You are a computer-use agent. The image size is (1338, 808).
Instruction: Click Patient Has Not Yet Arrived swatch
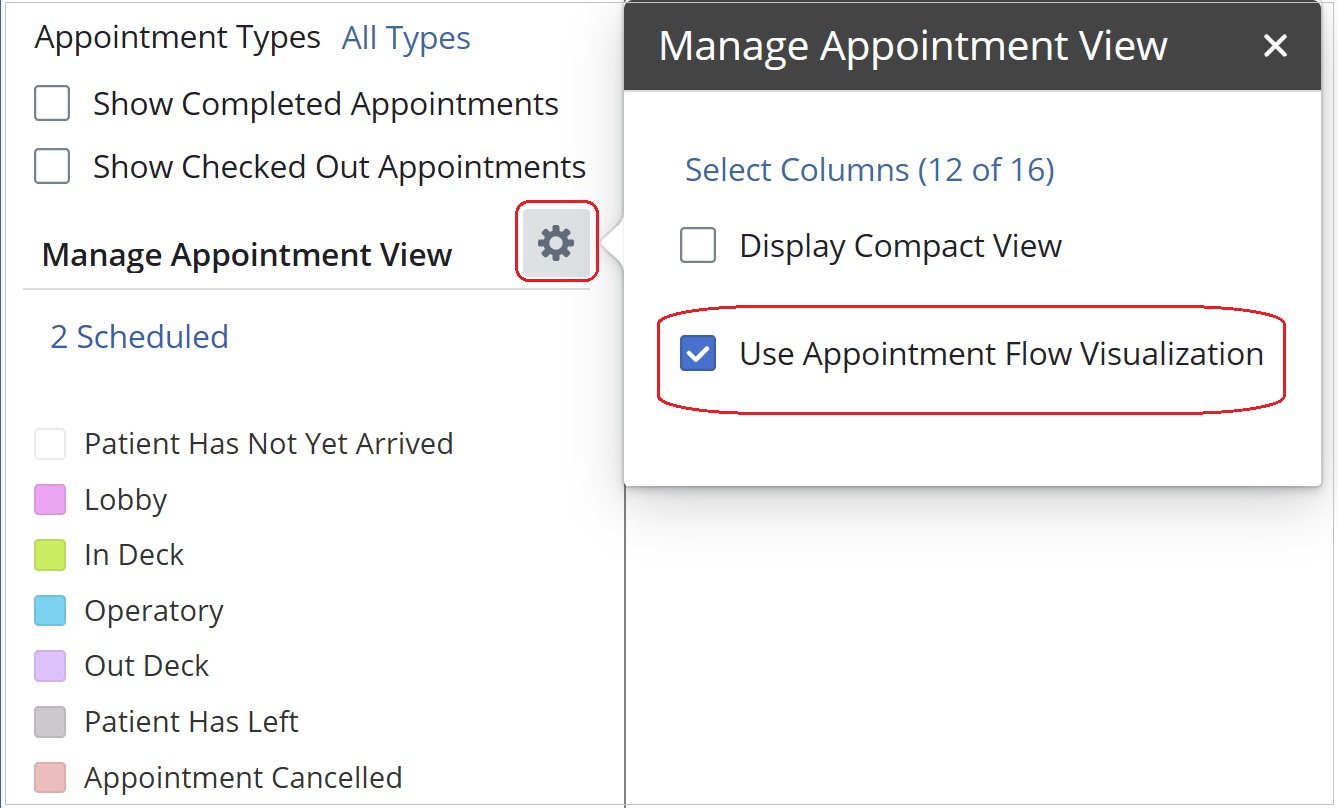[x=50, y=443]
